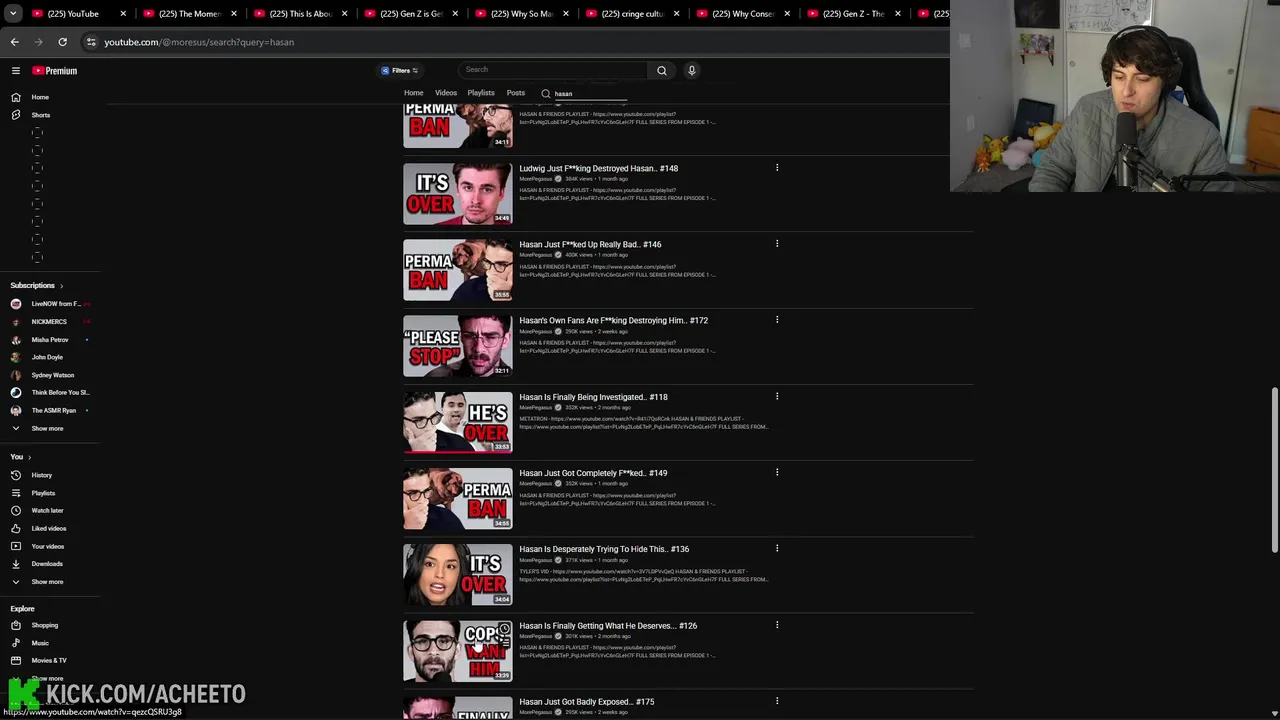Switch to channel Videos tab
This screenshot has height=720, width=1280.
coord(446,93)
